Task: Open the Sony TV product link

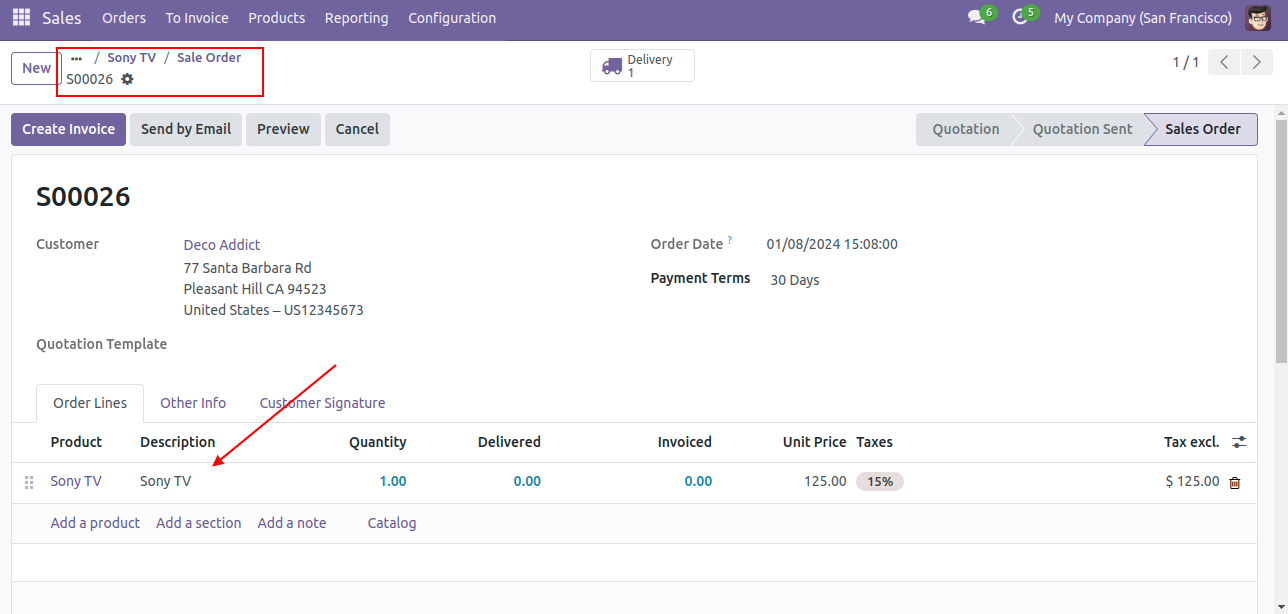Action: coord(76,482)
